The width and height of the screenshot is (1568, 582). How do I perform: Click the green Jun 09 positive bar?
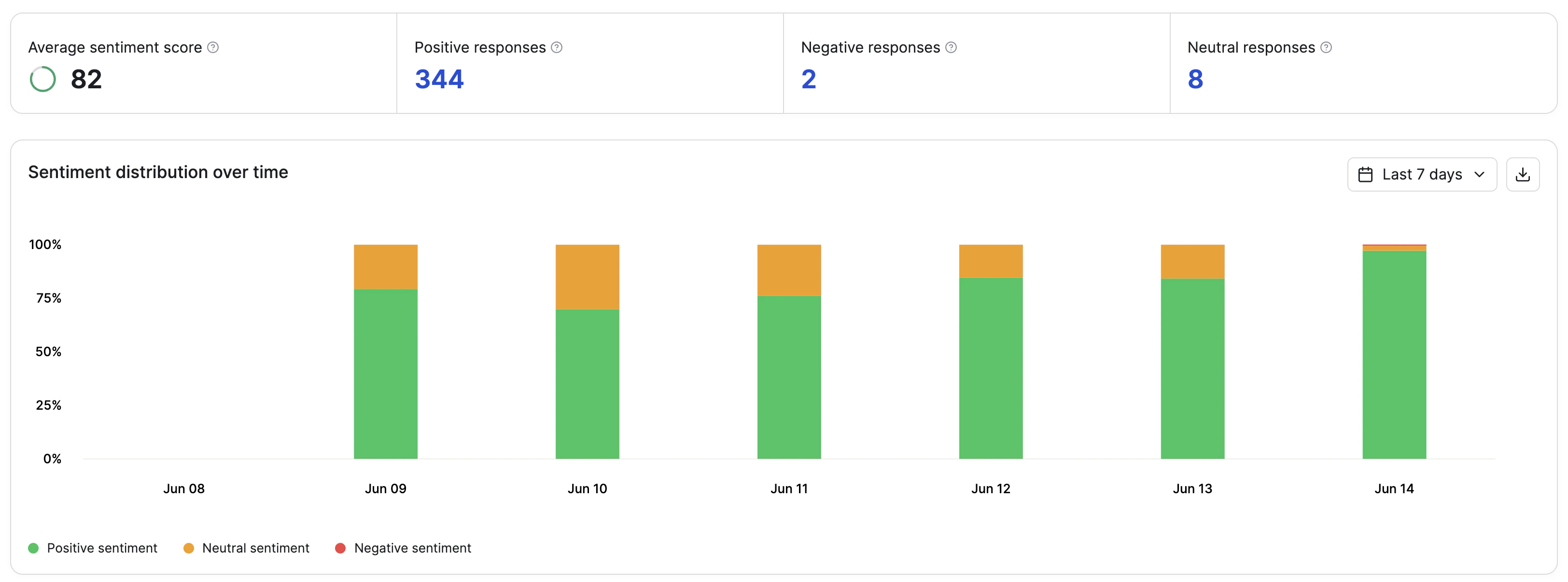pos(385,374)
